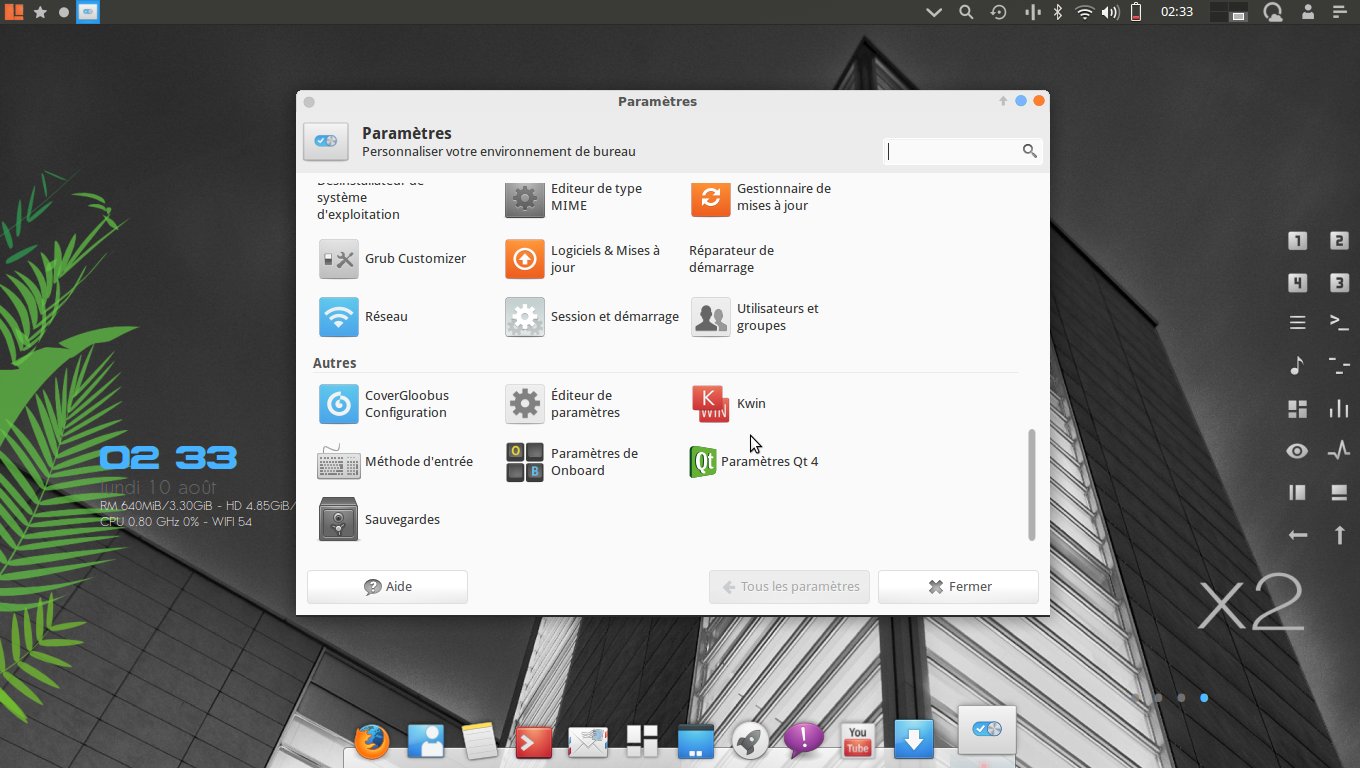The height and width of the screenshot is (768, 1360).
Task: Click inside the settings search field
Action: [x=960, y=150]
